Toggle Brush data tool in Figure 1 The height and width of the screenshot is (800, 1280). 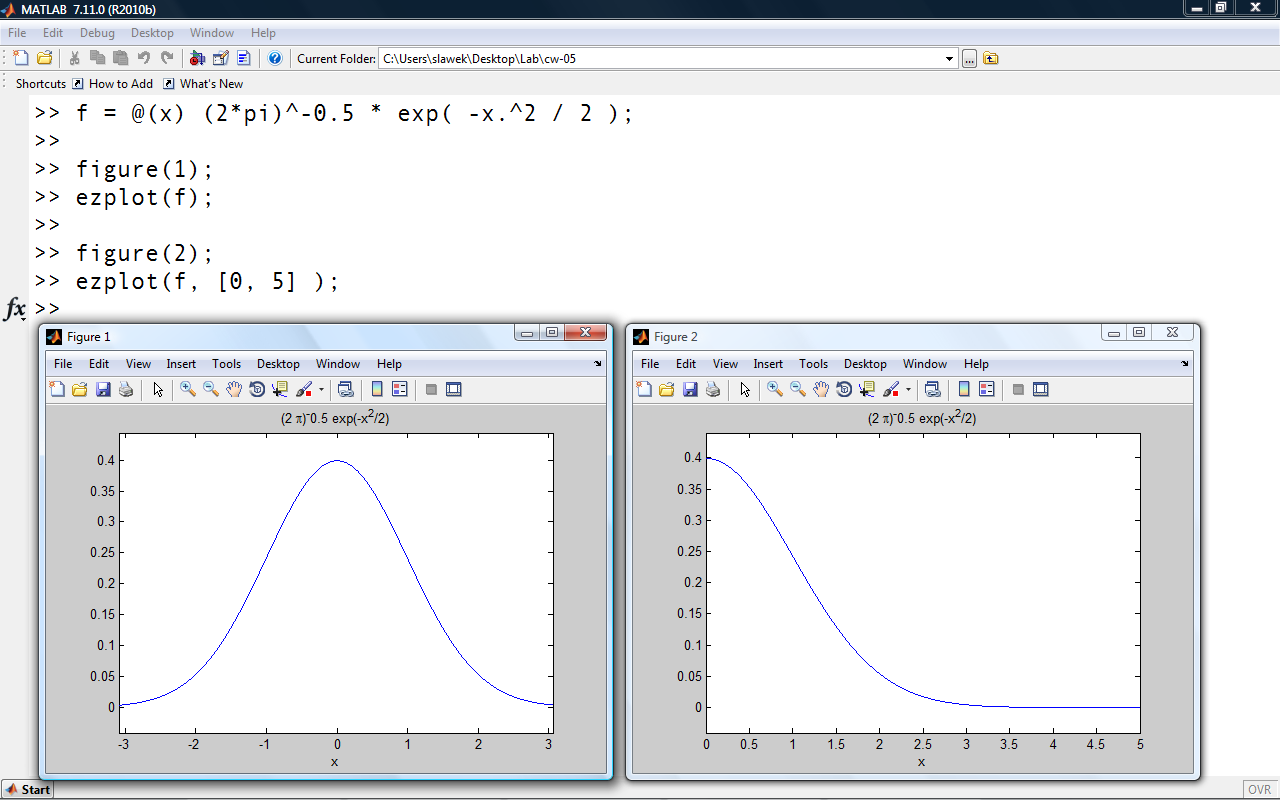click(x=305, y=390)
